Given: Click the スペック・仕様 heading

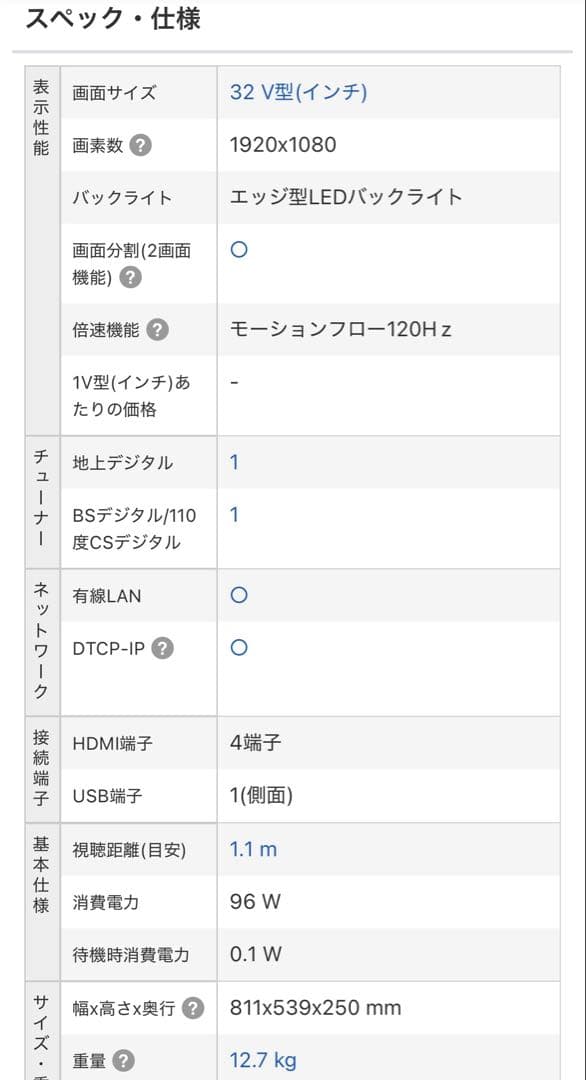Looking at the screenshot, I should coord(113,19).
